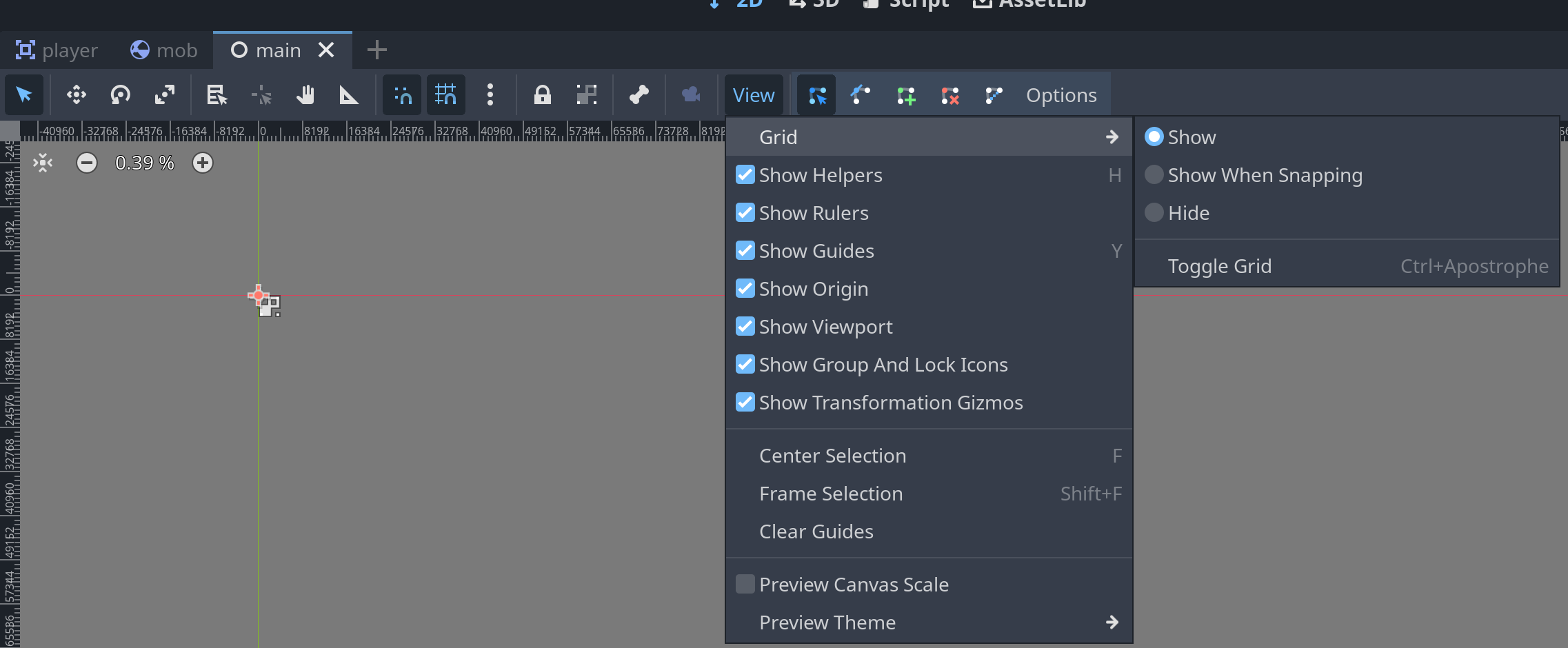
Task: Open the snapping options three-dot menu
Action: [490, 94]
